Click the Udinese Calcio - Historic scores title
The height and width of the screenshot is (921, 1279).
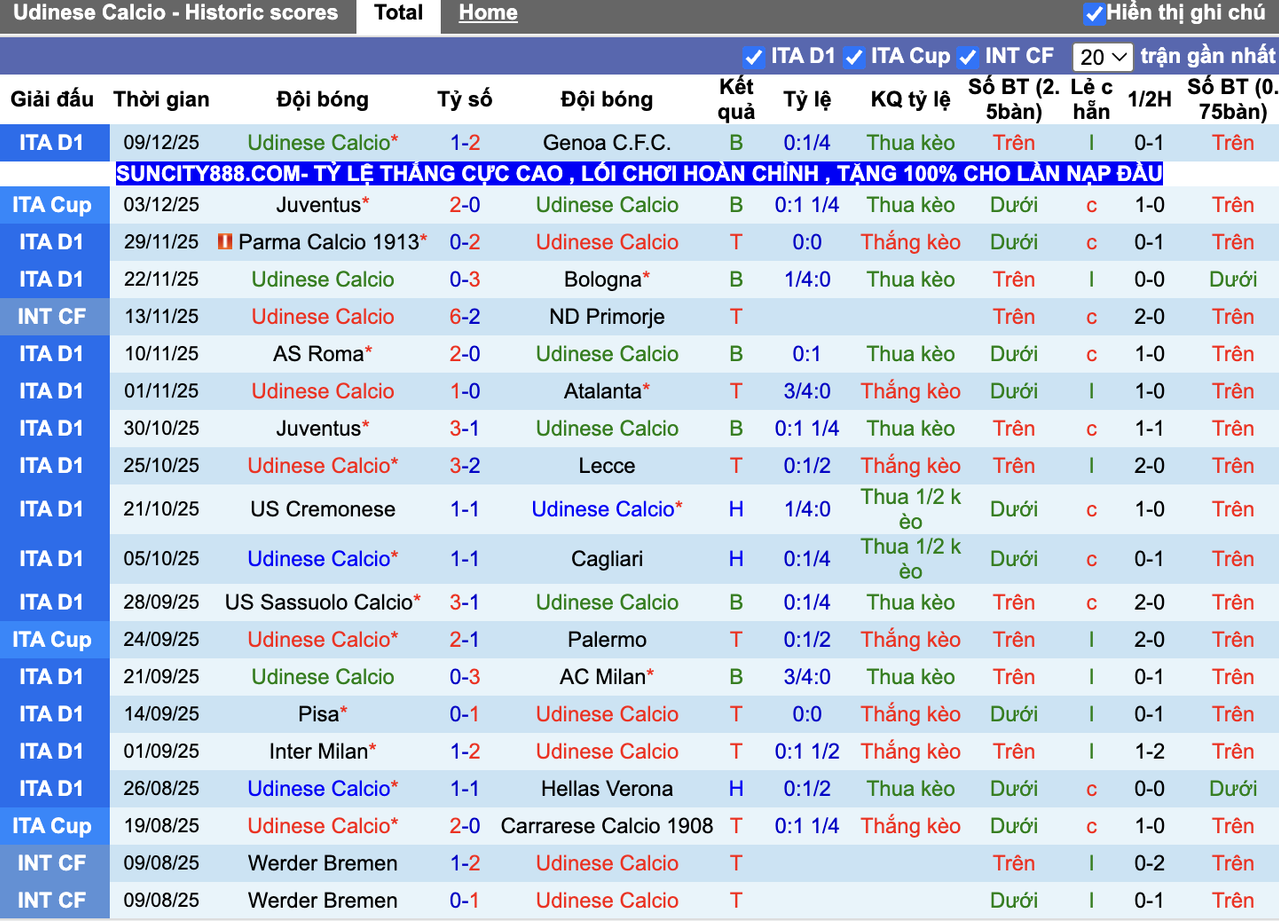pos(176,13)
